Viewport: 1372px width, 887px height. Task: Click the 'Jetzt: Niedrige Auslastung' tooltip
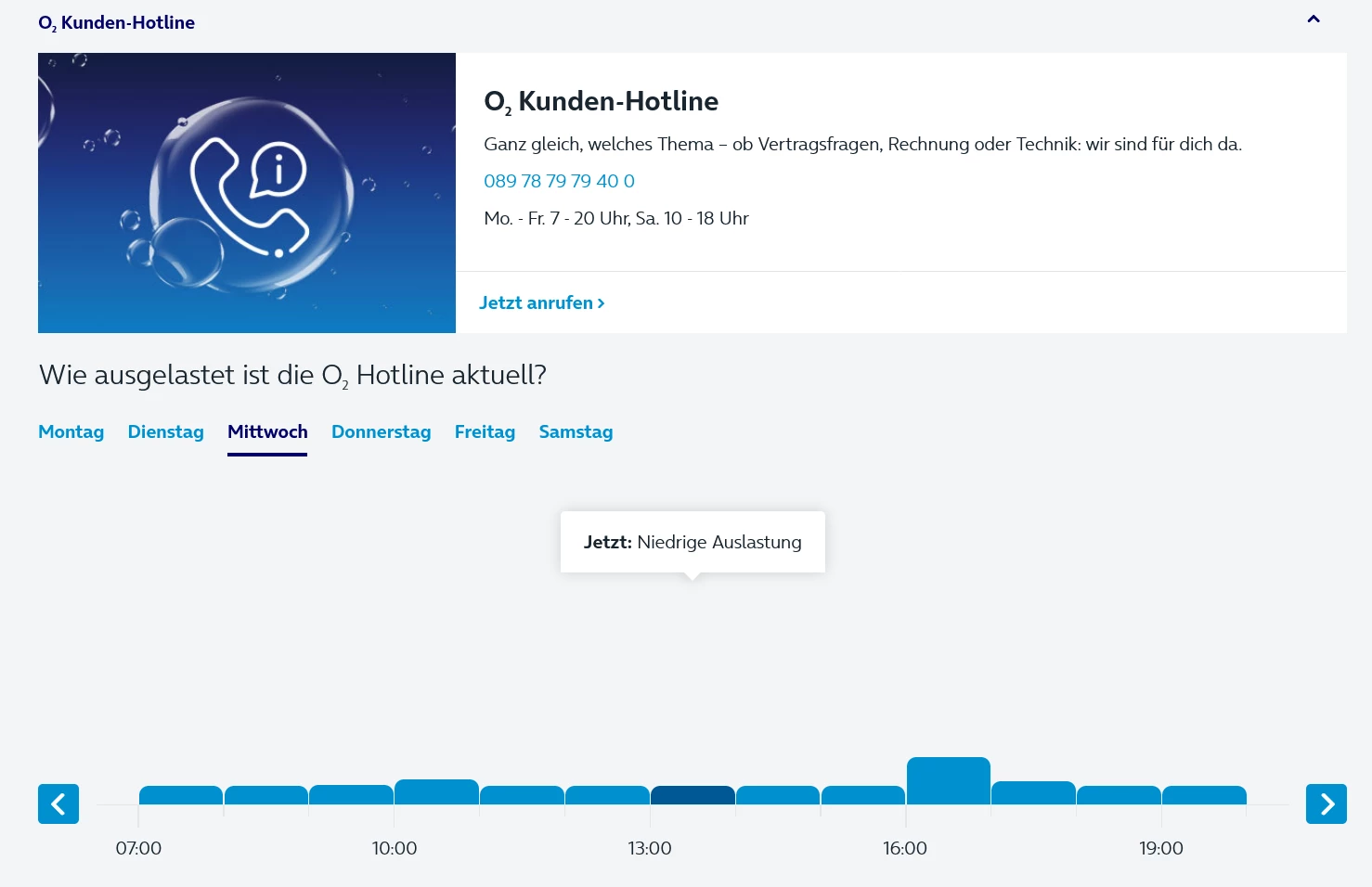(x=692, y=542)
